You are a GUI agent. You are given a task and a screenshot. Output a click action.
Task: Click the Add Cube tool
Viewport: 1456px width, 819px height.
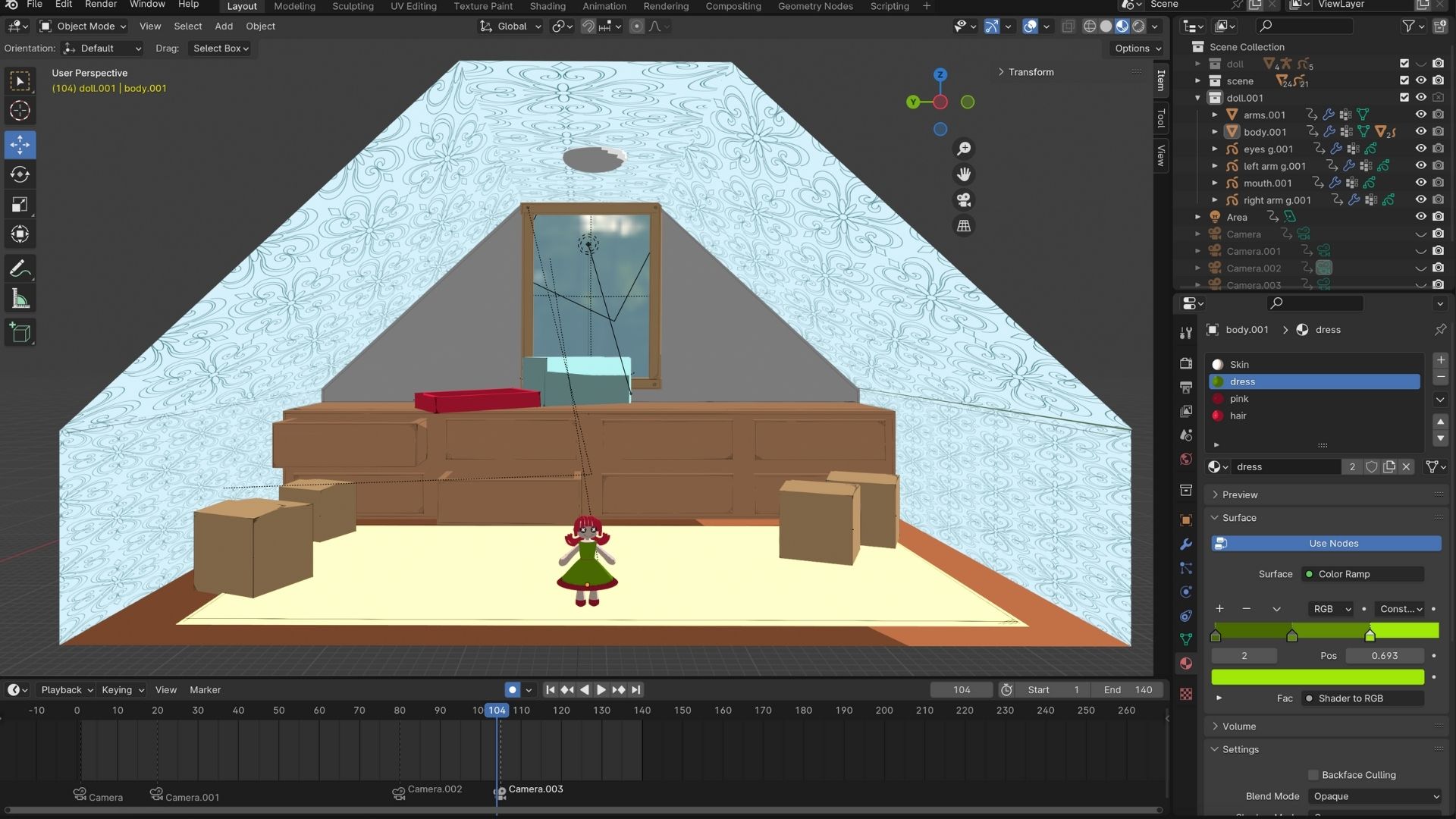tap(20, 332)
